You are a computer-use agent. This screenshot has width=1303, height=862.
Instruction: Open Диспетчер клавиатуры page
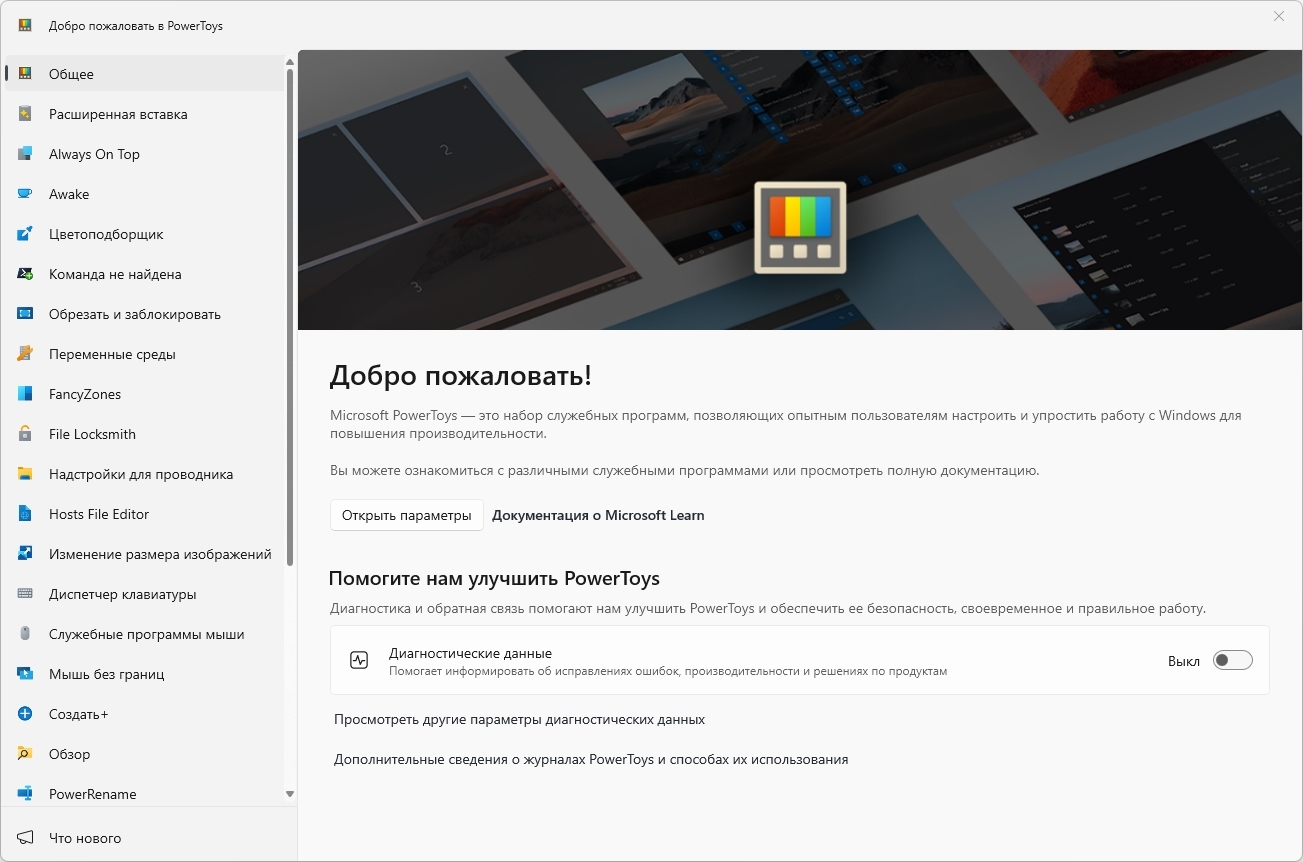144,594
